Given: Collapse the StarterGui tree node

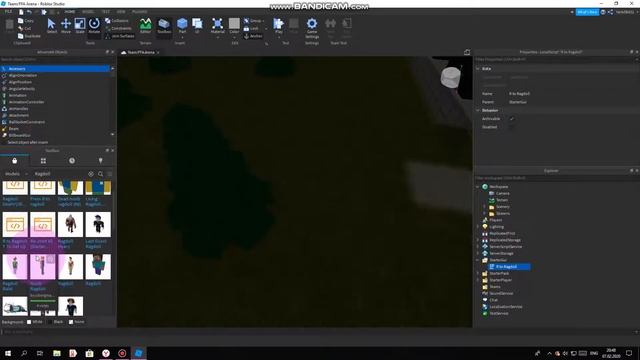Looking at the screenshot, I should (x=478, y=260).
